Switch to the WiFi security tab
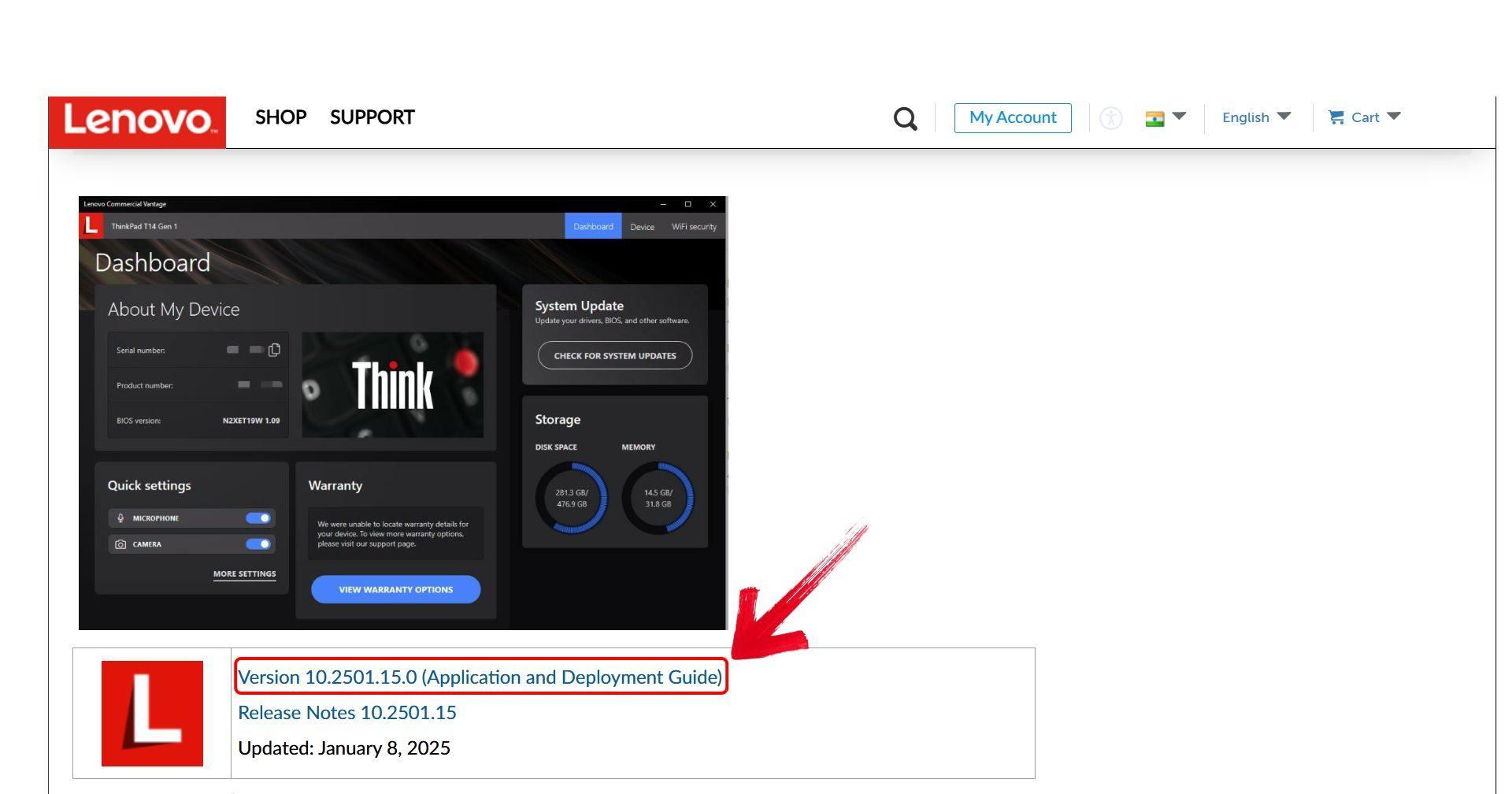The image size is (1512, 794). coord(694,227)
